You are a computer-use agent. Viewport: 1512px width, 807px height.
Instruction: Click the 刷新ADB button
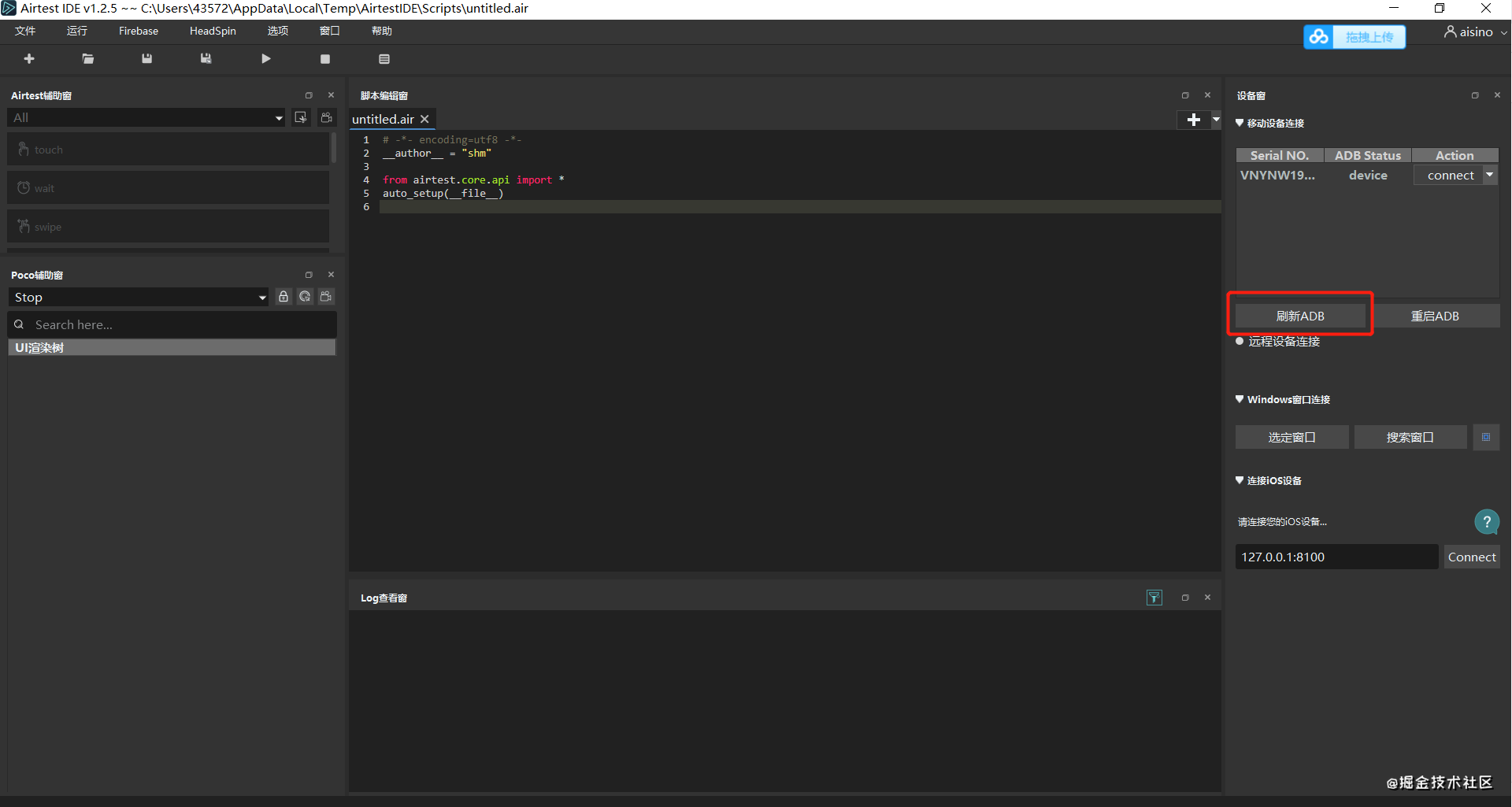click(x=1300, y=316)
